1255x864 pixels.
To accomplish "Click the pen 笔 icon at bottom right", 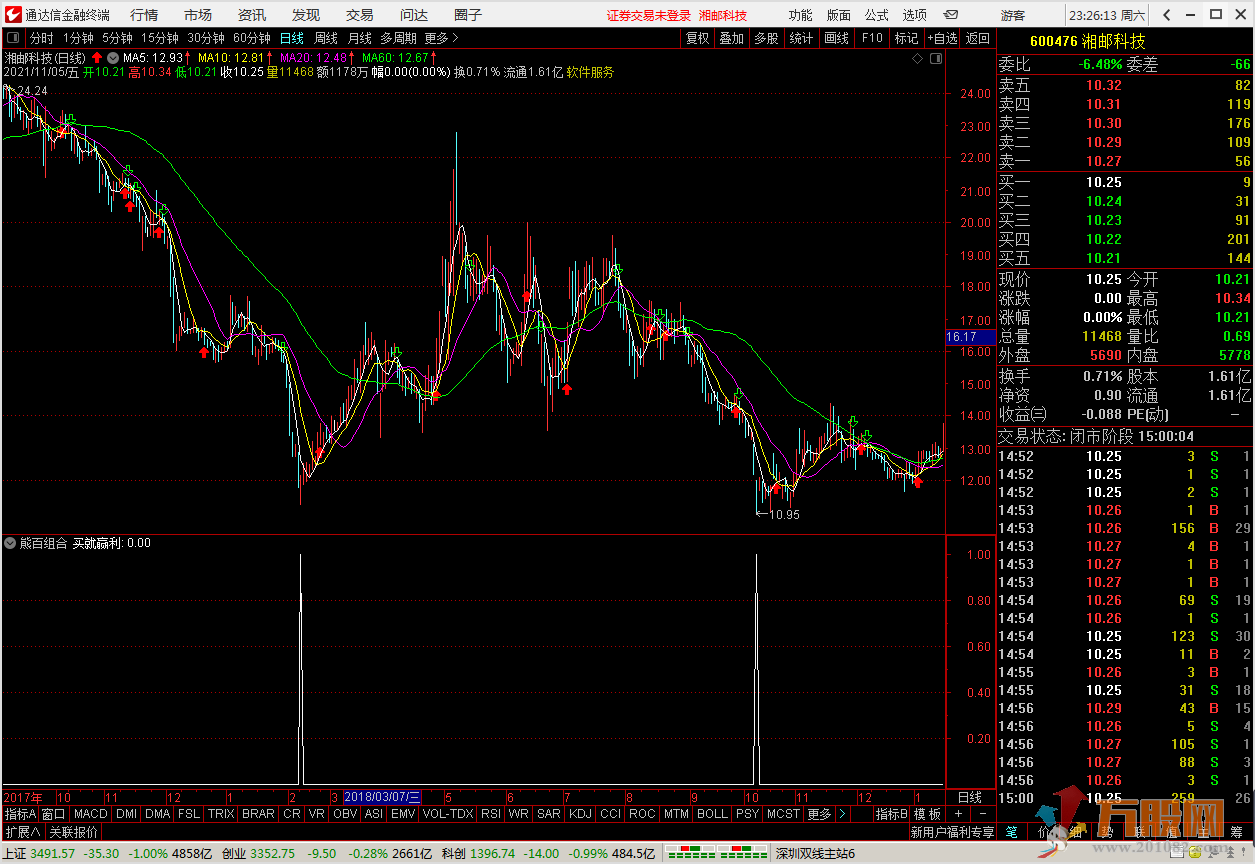I will (x=1011, y=831).
